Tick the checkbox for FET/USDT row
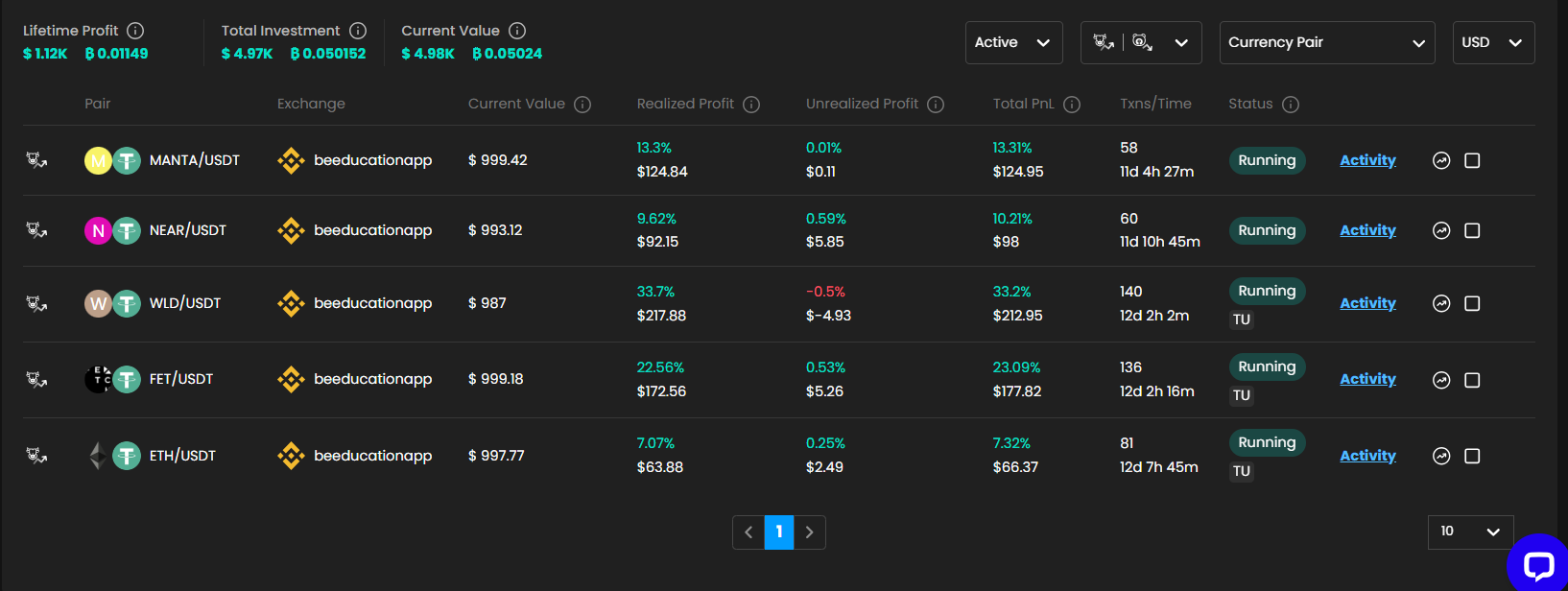This screenshot has height=591, width=1568. 1472,380
